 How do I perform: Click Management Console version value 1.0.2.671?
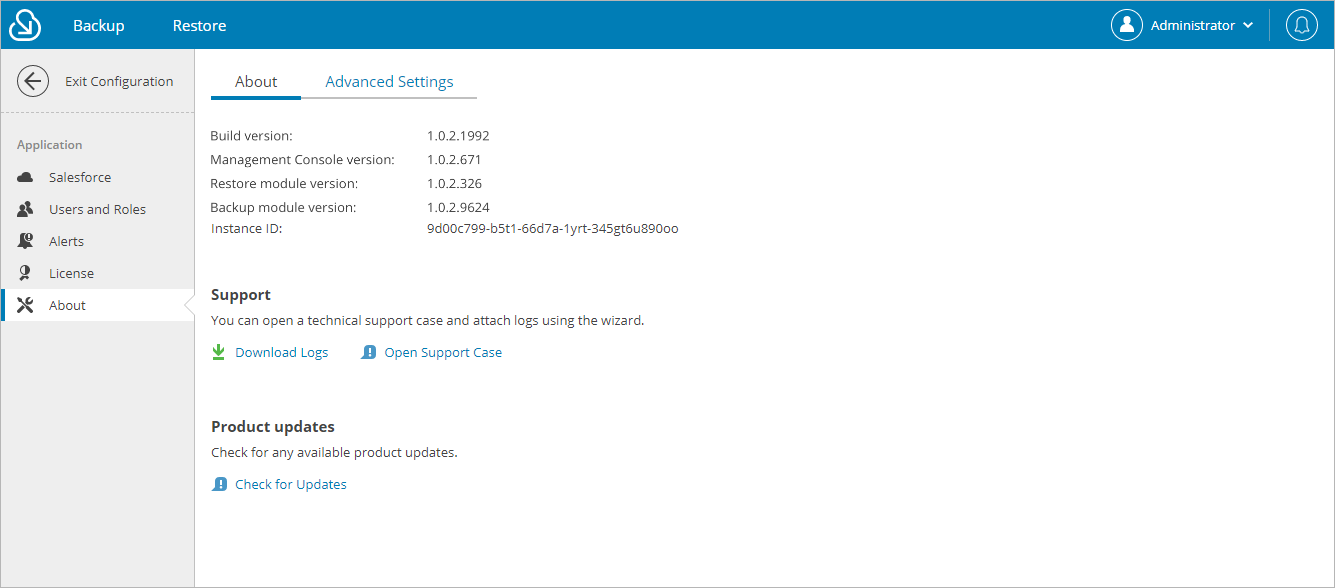[x=455, y=159]
